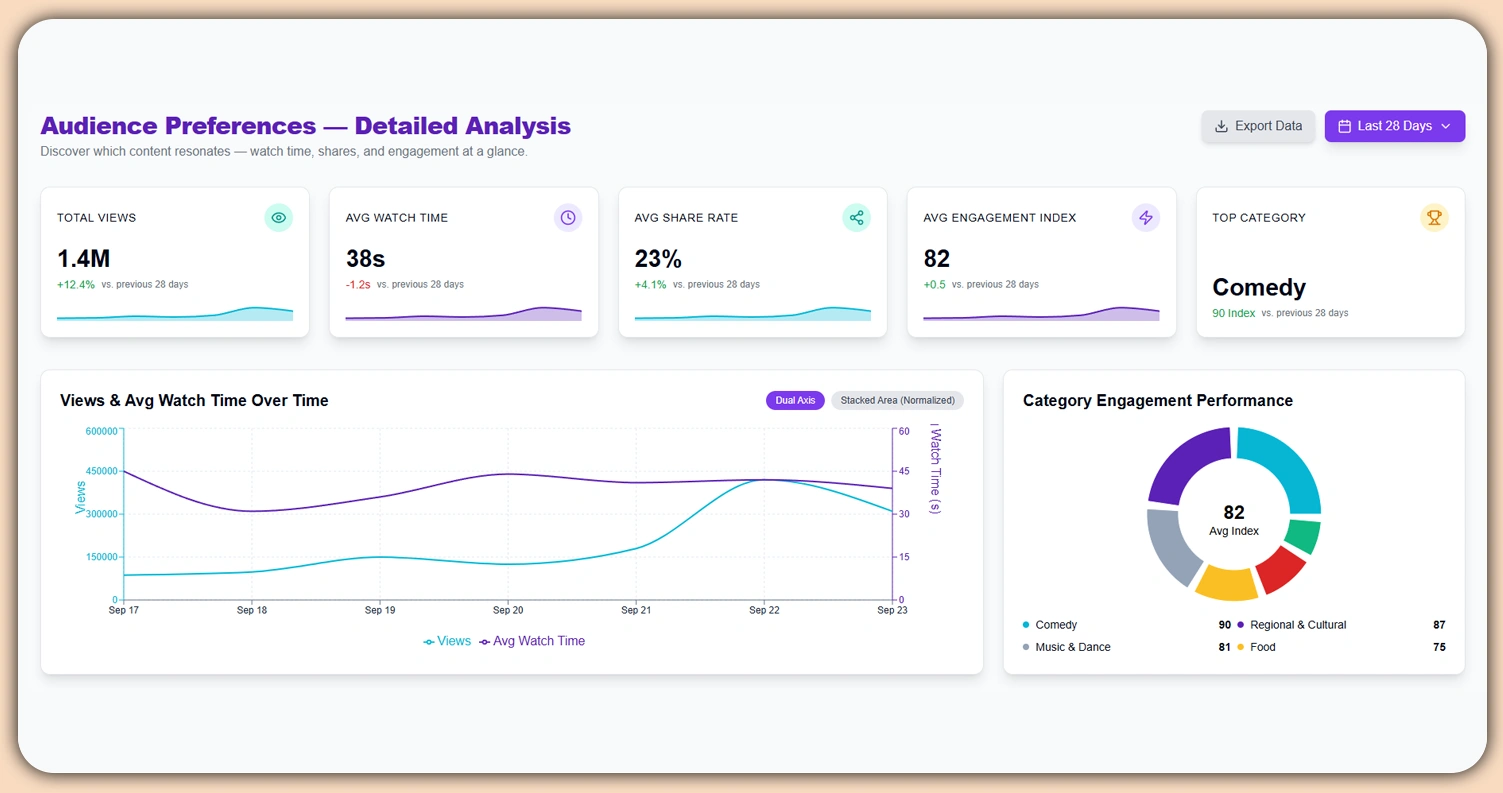The width and height of the screenshot is (1503, 793).
Task: Click the trophy icon on Top Category card
Action: point(1434,217)
